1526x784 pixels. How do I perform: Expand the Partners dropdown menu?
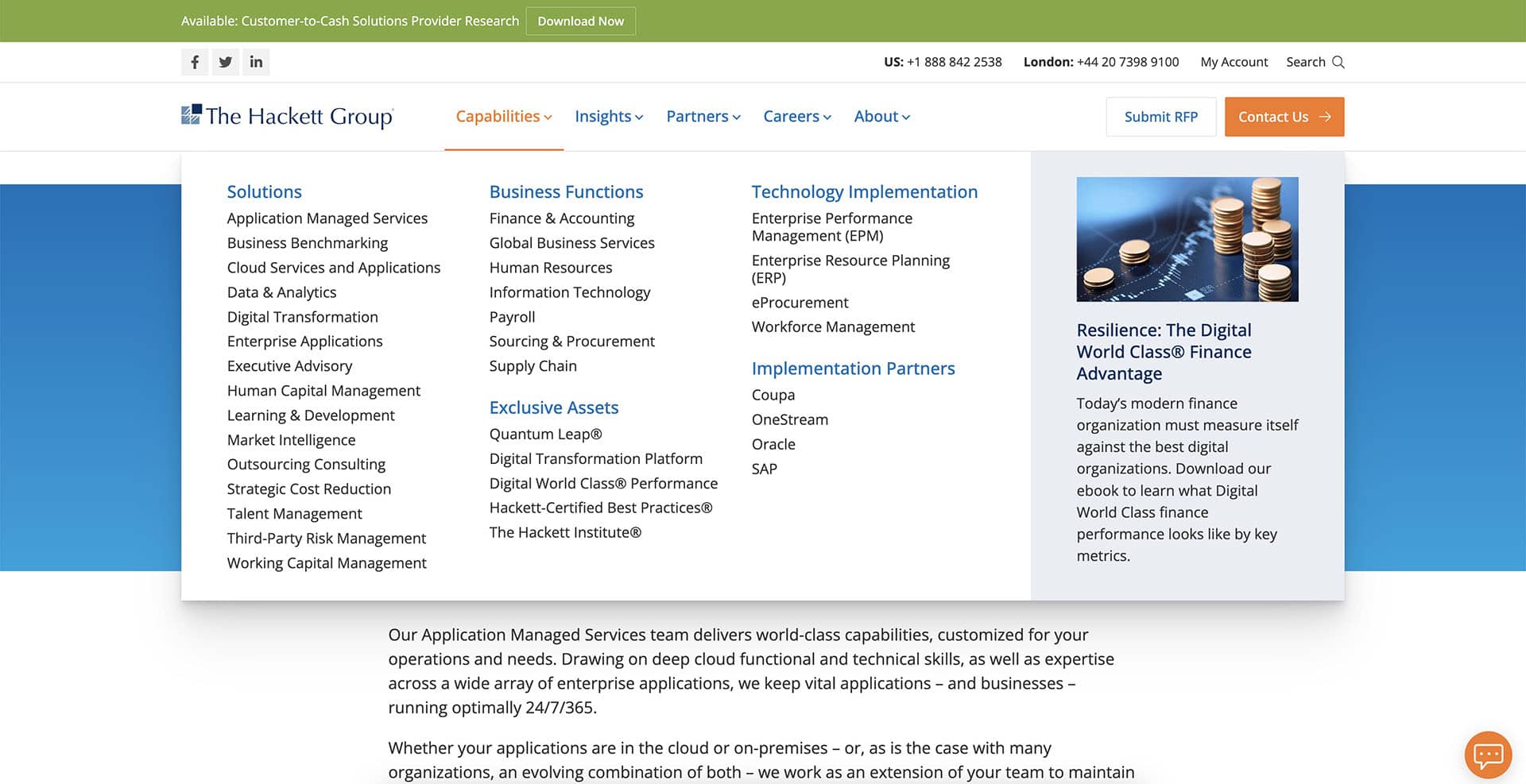703,117
